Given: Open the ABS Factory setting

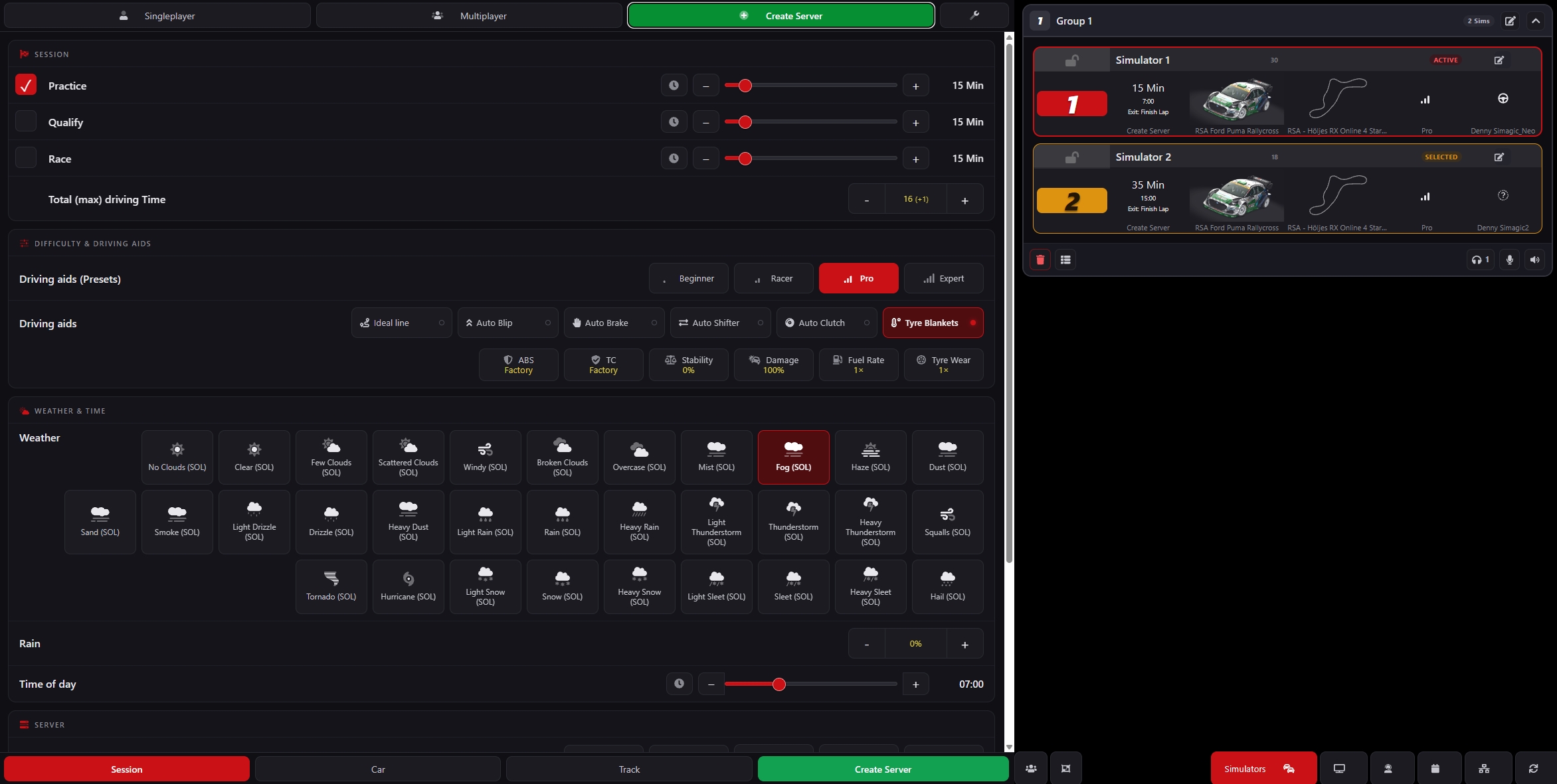Looking at the screenshot, I should coord(519,365).
